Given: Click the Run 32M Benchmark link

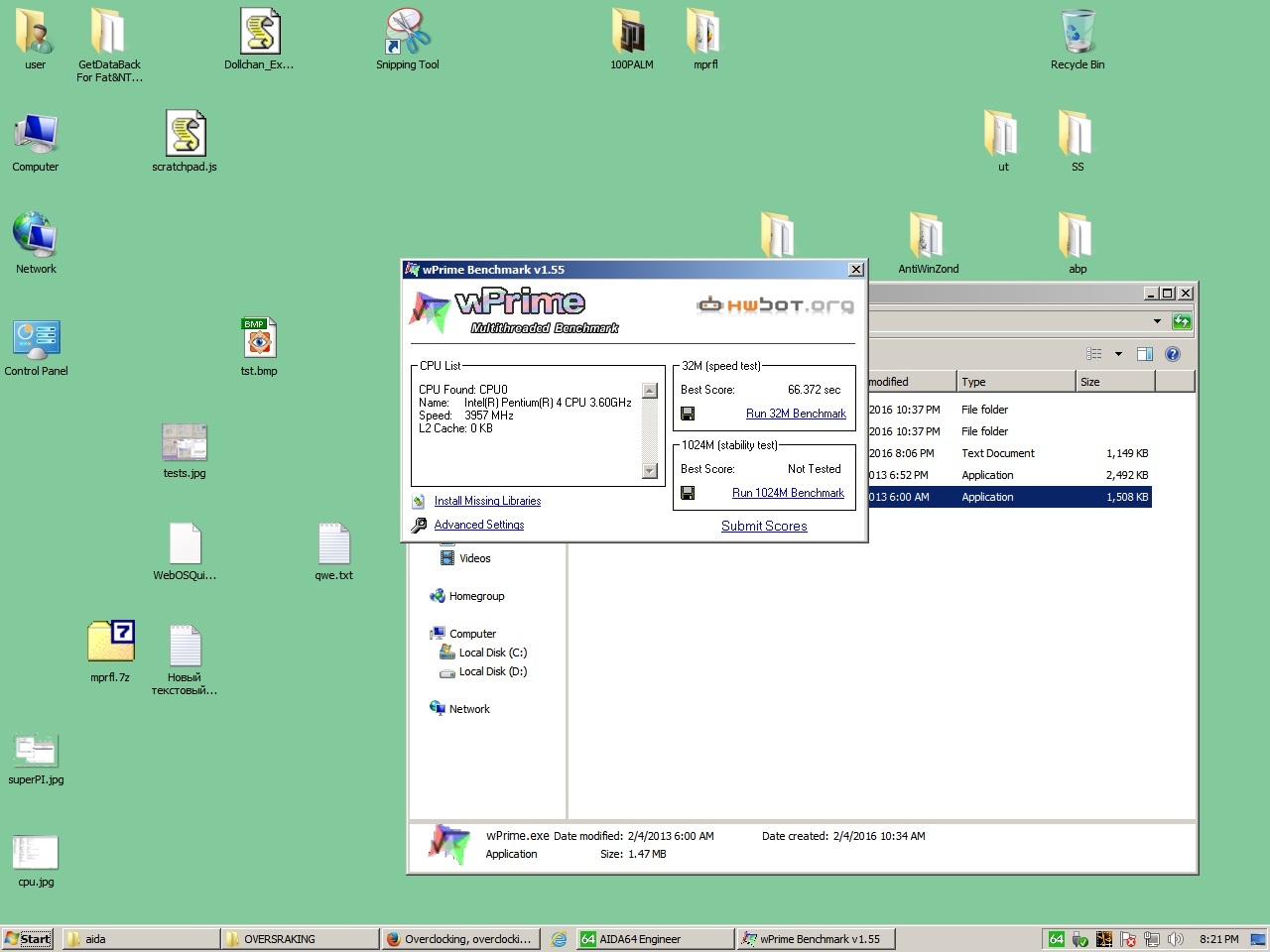Looking at the screenshot, I should (796, 414).
